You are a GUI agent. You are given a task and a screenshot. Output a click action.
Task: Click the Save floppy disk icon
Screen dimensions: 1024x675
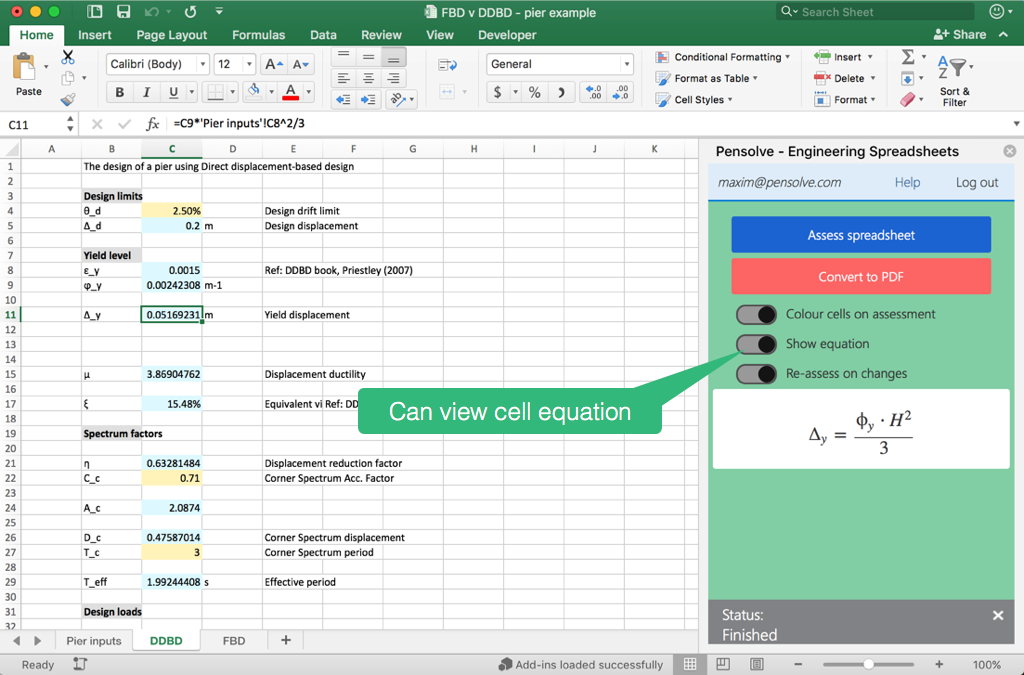point(123,12)
